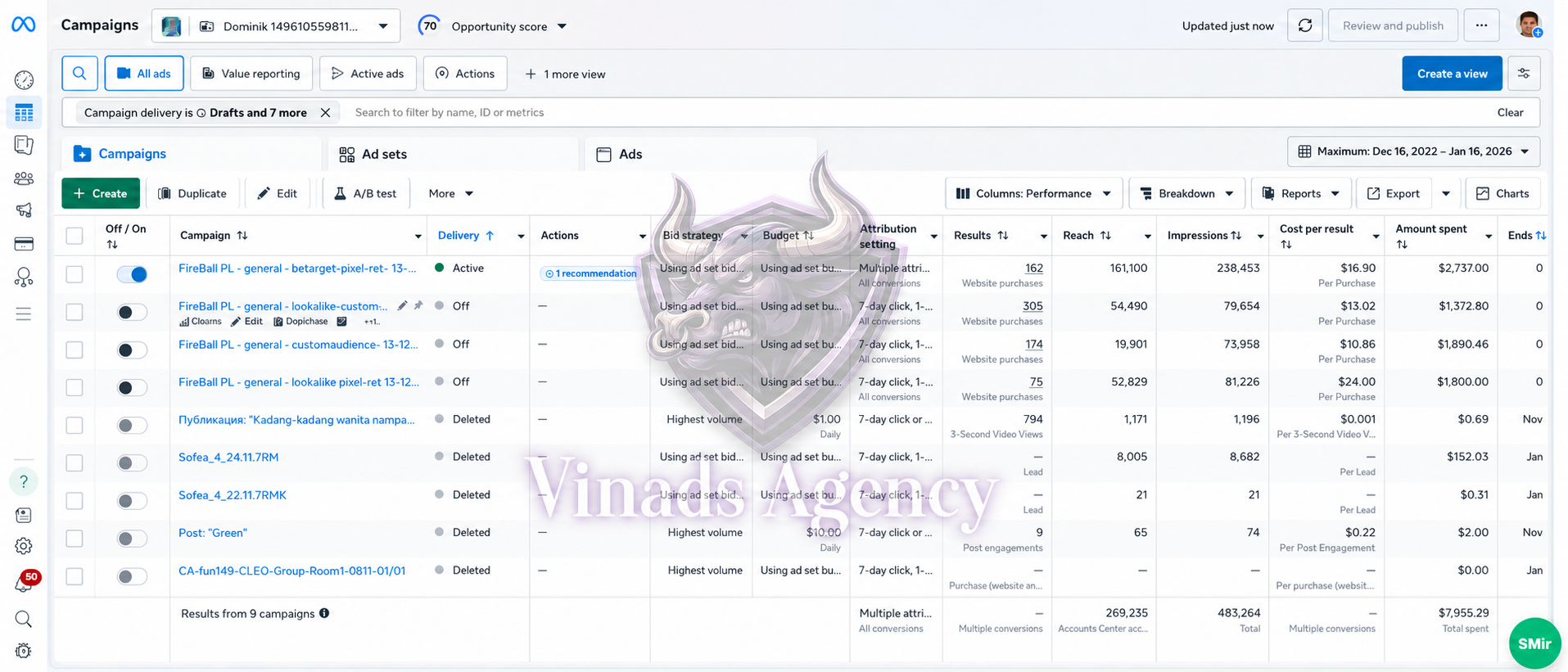
Task: Select the All ads view
Action: [x=144, y=74]
